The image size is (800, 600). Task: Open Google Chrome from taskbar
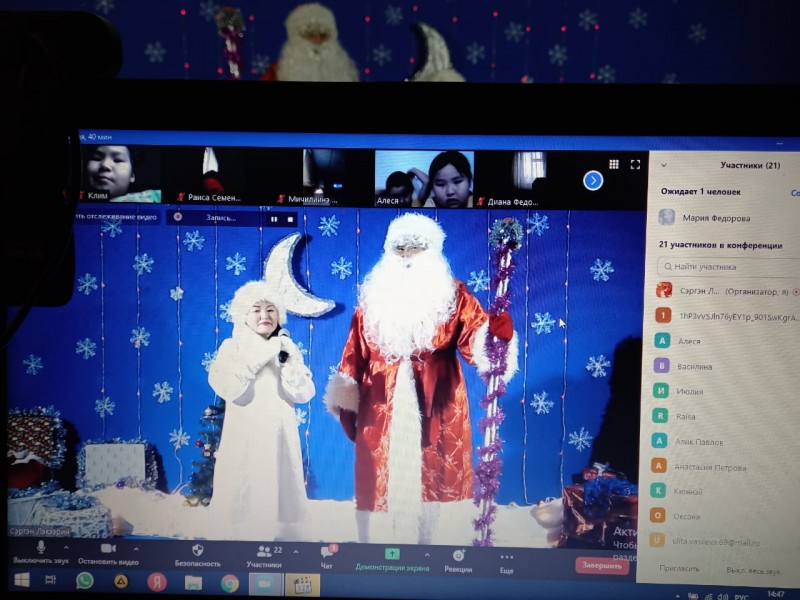pos(230,583)
